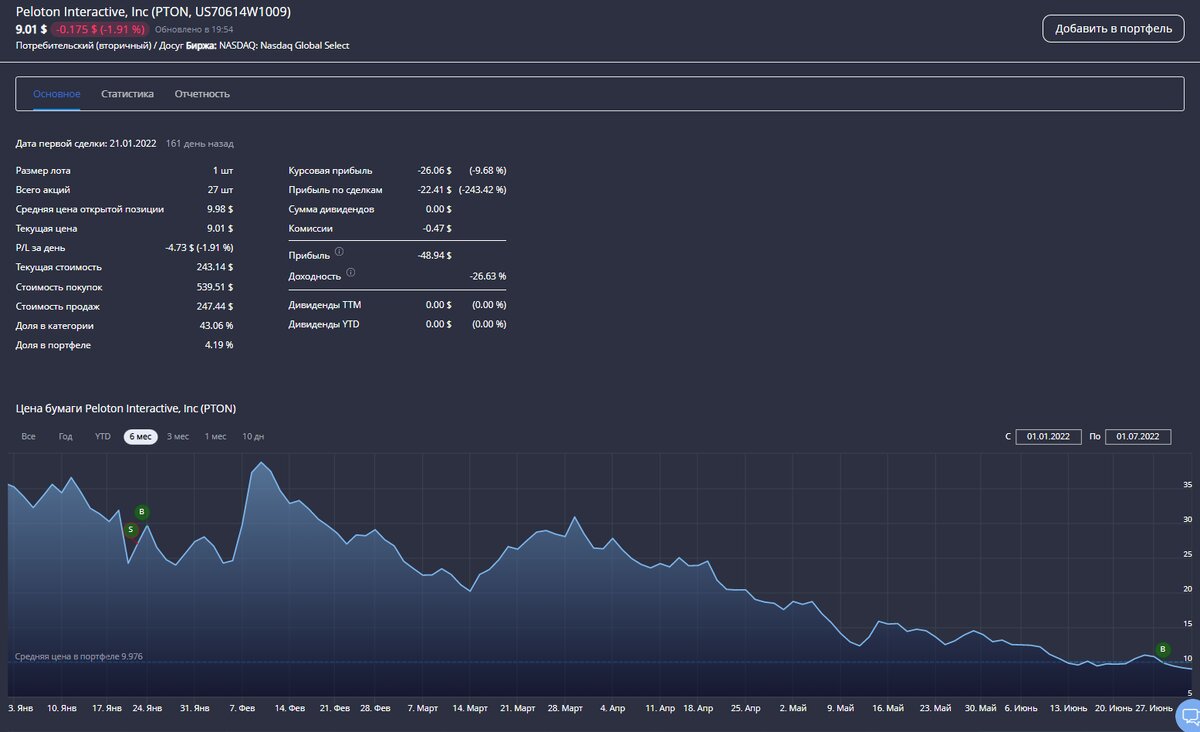Click the 7. Фев axis label

coord(242,708)
